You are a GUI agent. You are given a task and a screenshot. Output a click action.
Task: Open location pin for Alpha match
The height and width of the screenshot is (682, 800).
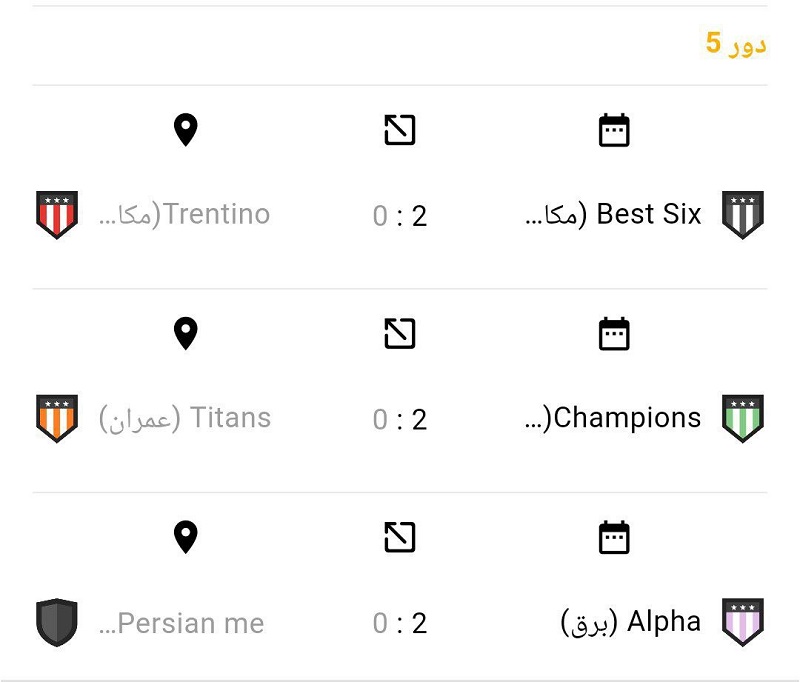(x=185, y=537)
